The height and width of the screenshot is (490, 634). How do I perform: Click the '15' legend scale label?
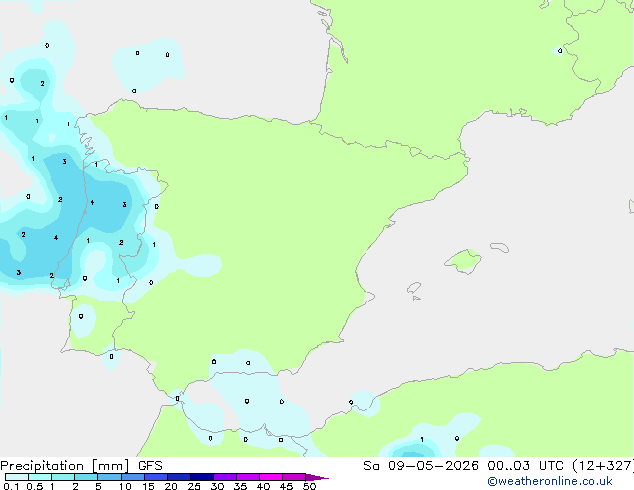point(148,486)
